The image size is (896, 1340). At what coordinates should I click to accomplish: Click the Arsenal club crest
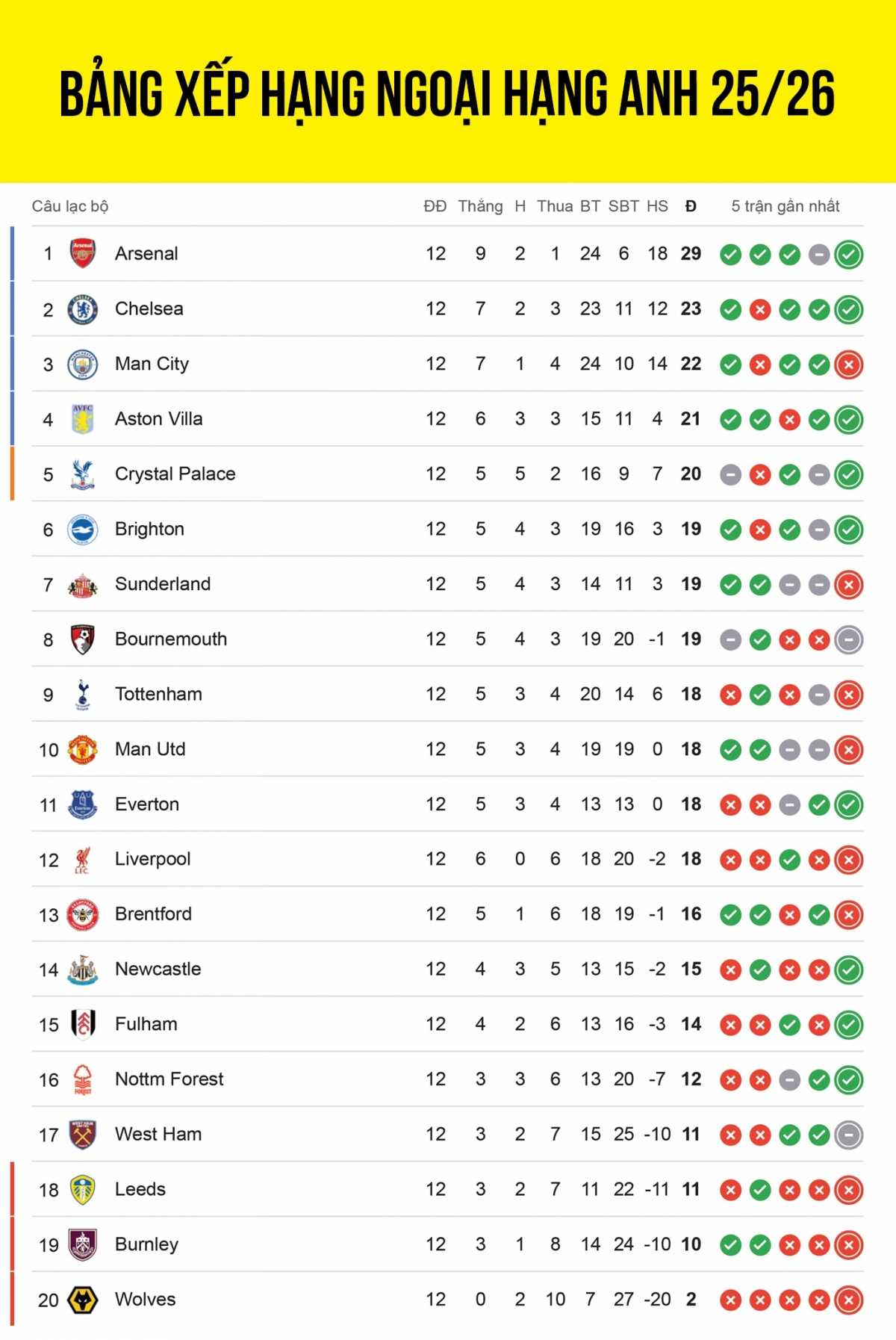[83, 254]
